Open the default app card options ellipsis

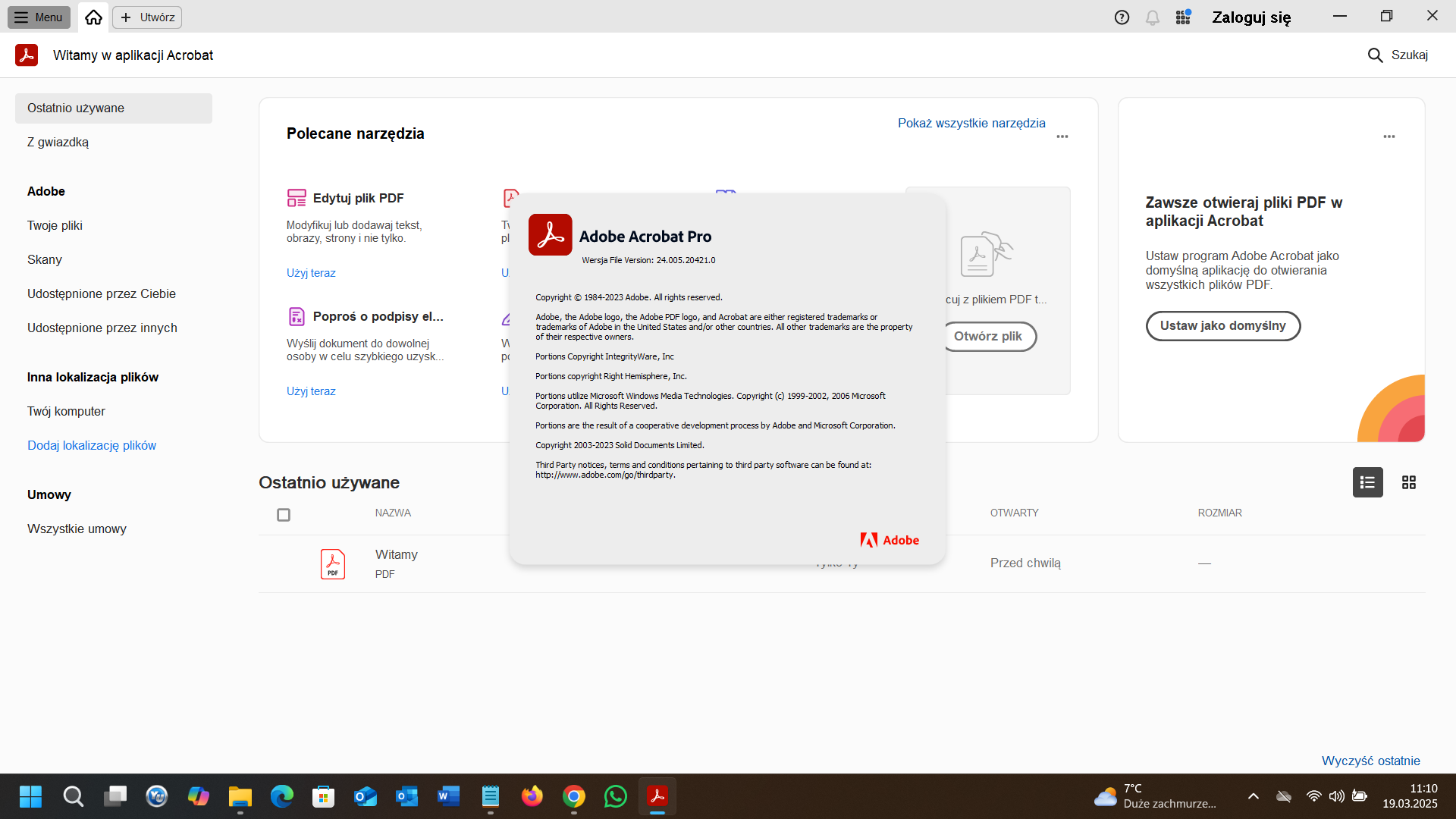click(x=1389, y=136)
